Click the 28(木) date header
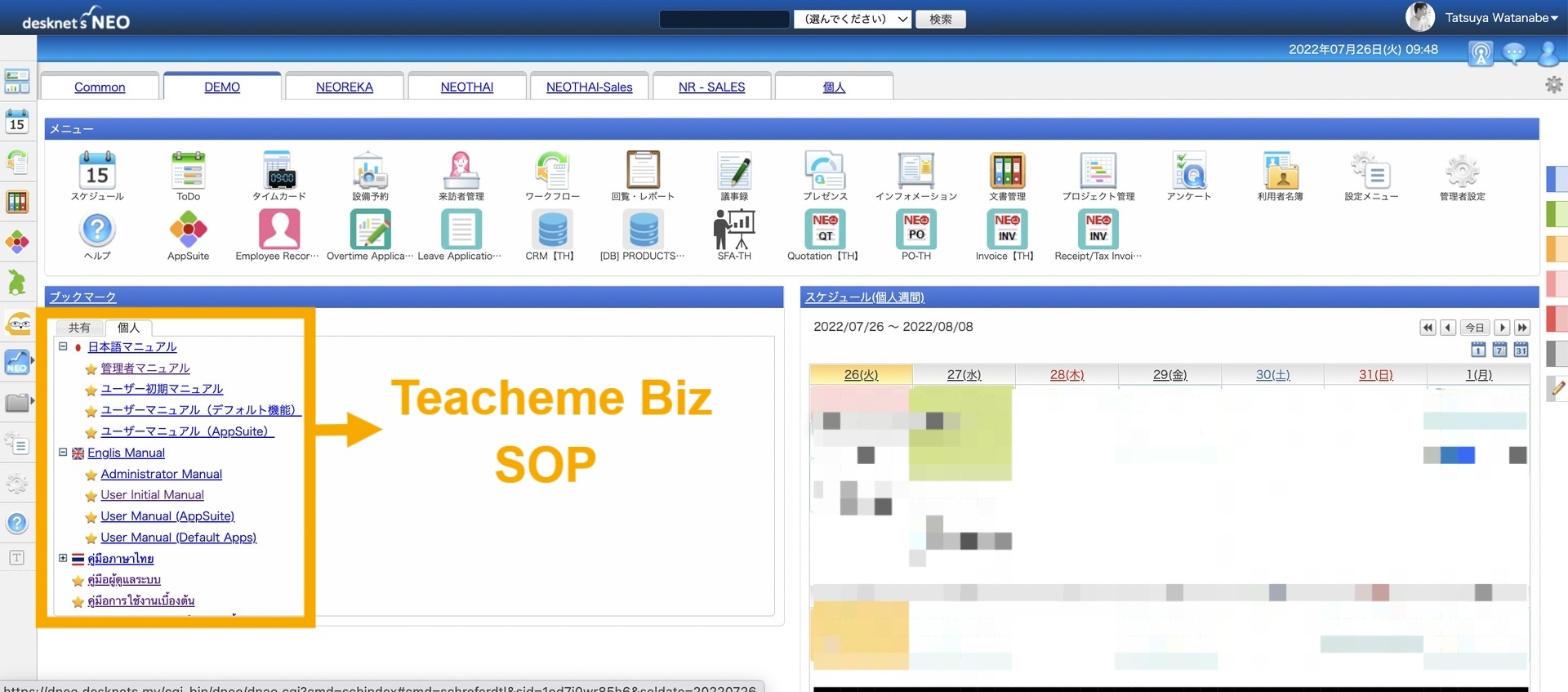This screenshot has width=1568, height=692. (x=1067, y=374)
